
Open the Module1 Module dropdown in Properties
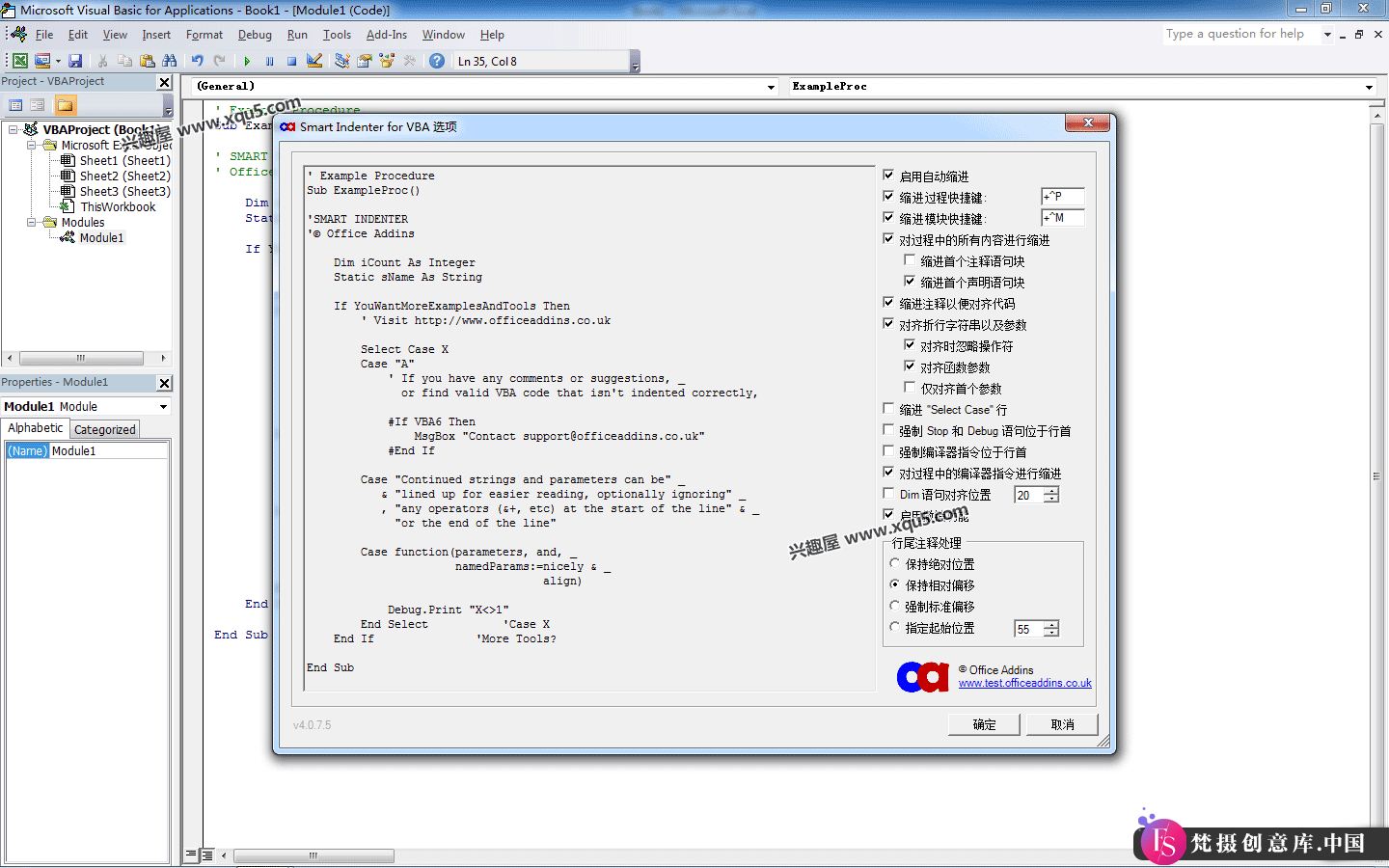click(163, 407)
